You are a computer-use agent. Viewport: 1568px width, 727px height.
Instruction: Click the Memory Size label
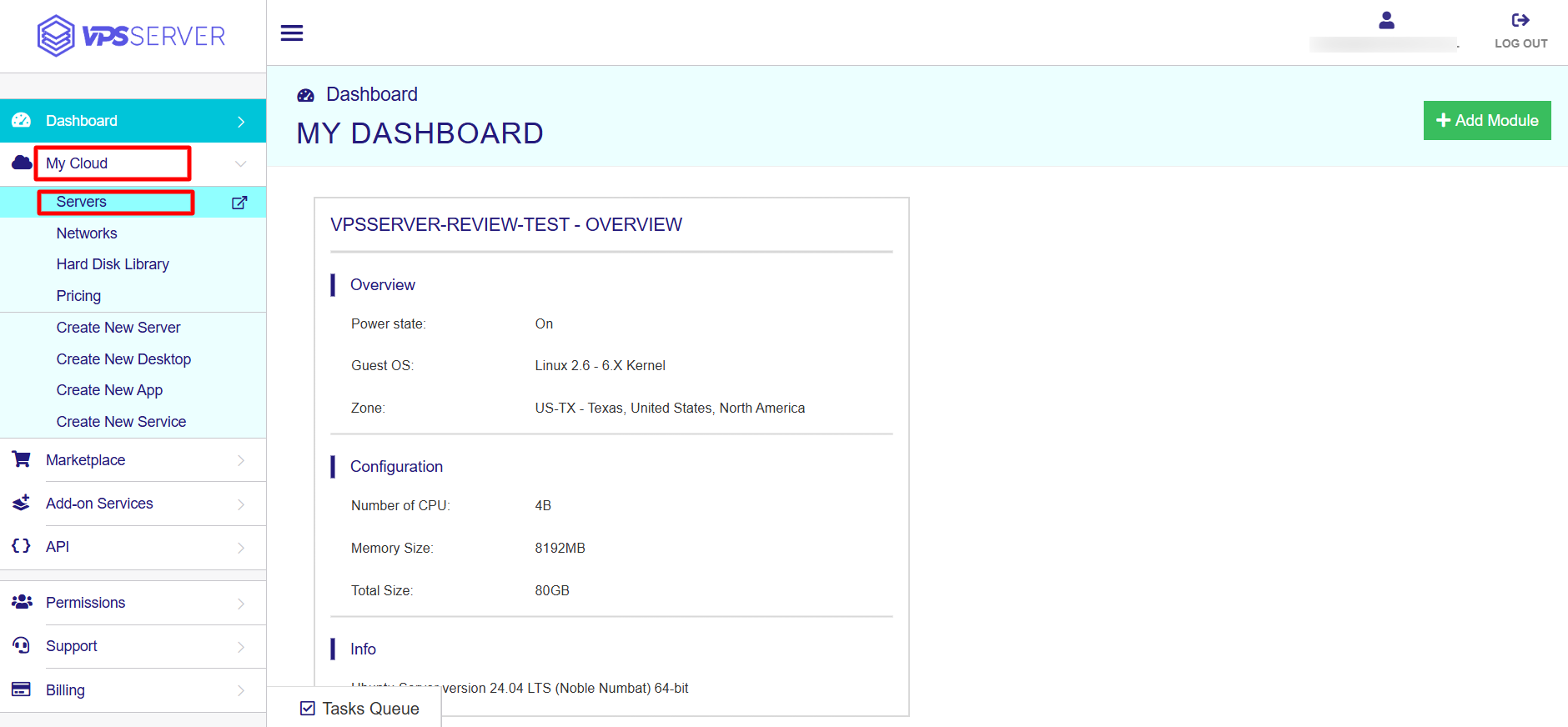pyautogui.click(x=392, y=548)
